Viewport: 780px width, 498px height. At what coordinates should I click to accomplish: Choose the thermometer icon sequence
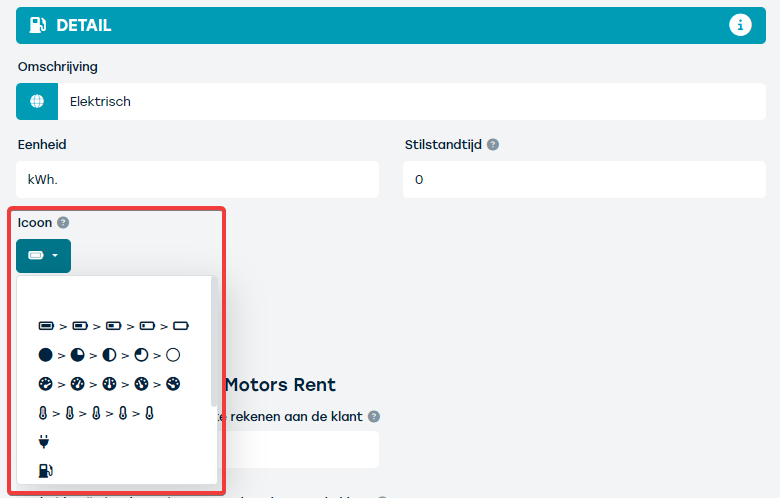click(x=96, y=413)
